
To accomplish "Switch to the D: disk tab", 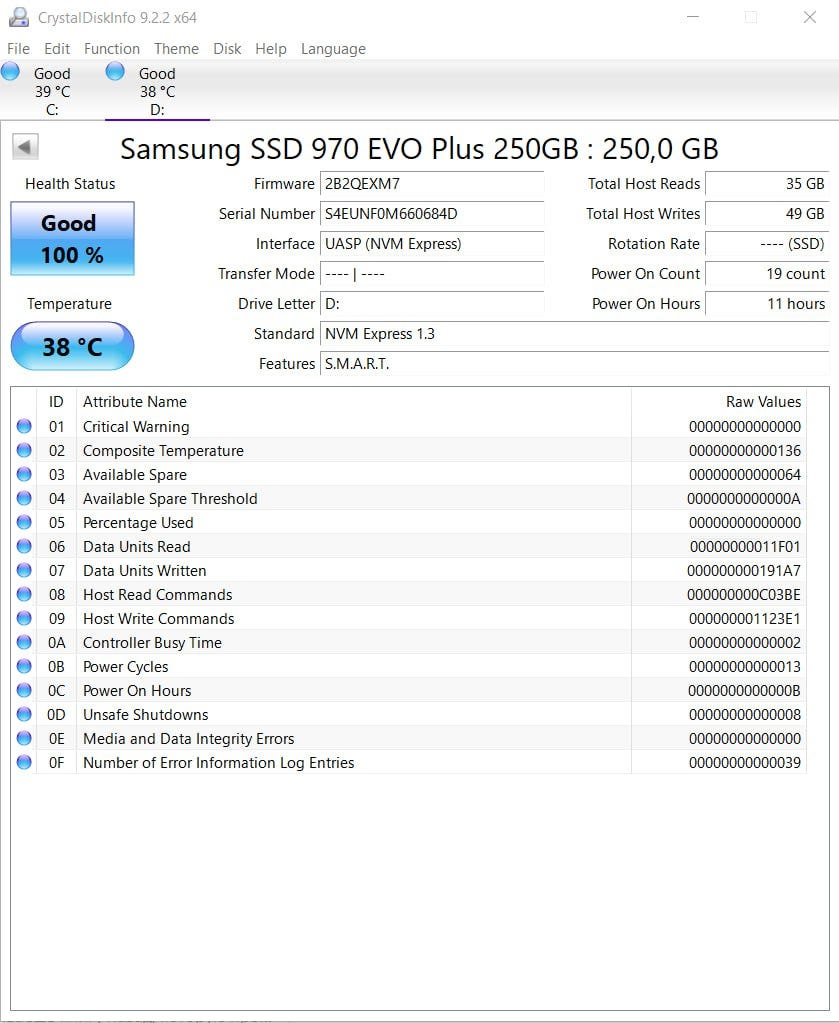I will click(x=157, y=91).
